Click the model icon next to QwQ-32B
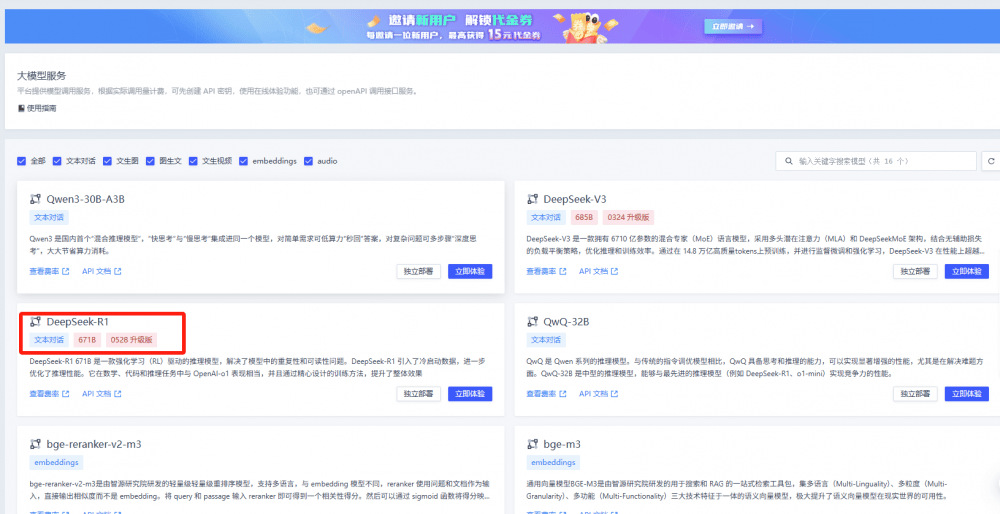 point(532,322)
